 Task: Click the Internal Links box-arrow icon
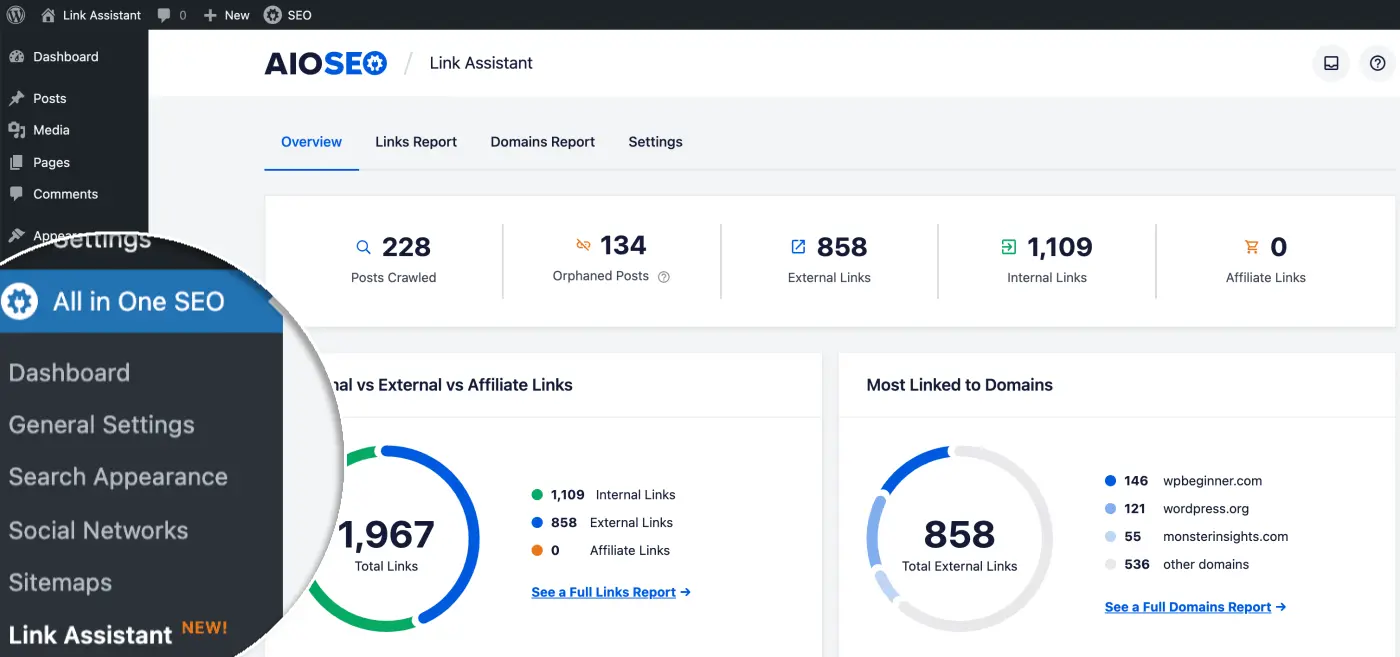(1007, 245)
